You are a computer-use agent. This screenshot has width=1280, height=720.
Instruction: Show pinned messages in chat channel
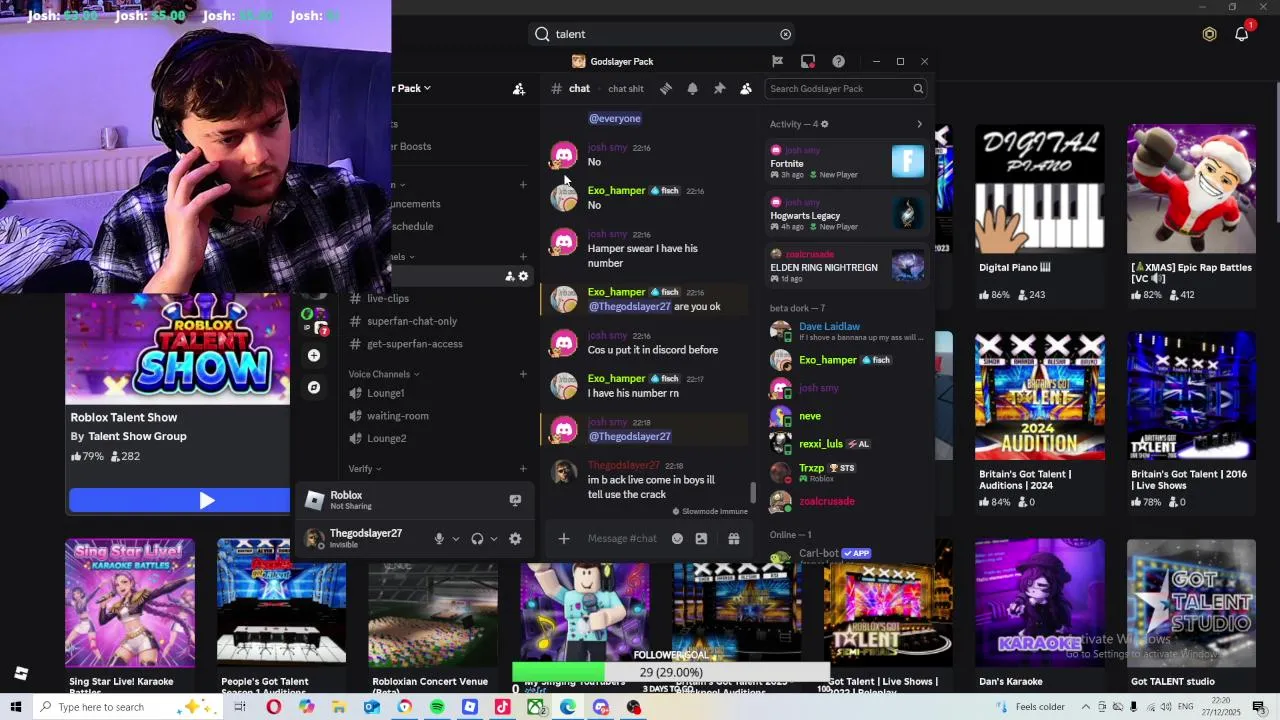(x=719, y=88)
